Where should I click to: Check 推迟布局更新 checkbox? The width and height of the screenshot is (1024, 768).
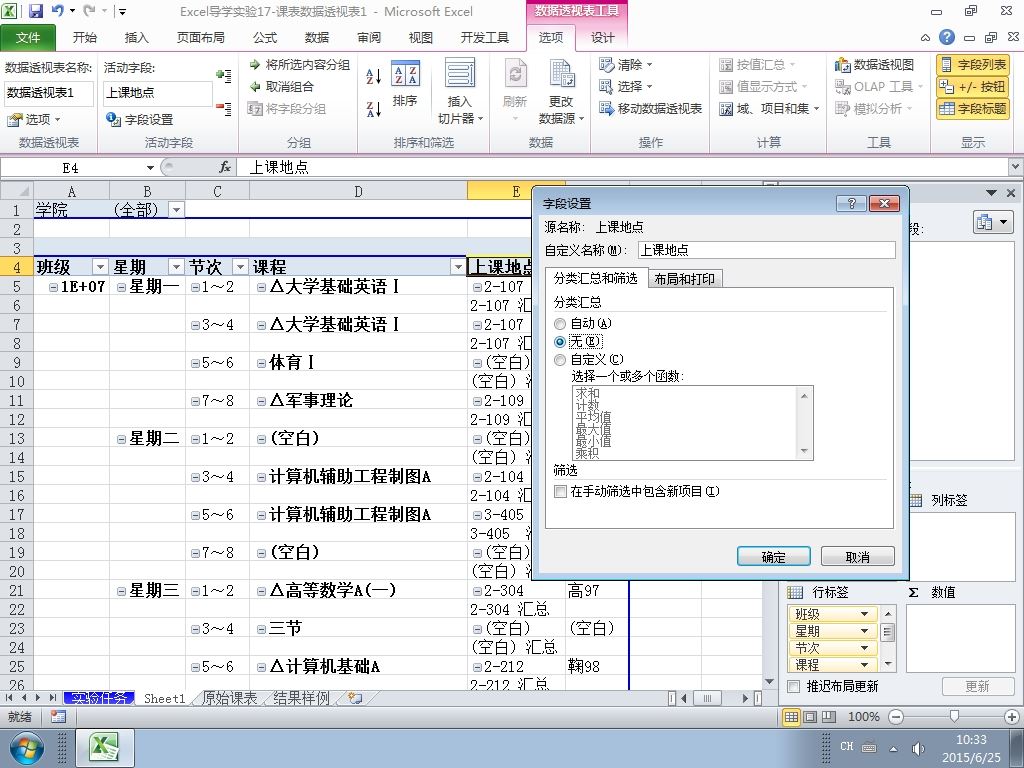coord(793,686)
